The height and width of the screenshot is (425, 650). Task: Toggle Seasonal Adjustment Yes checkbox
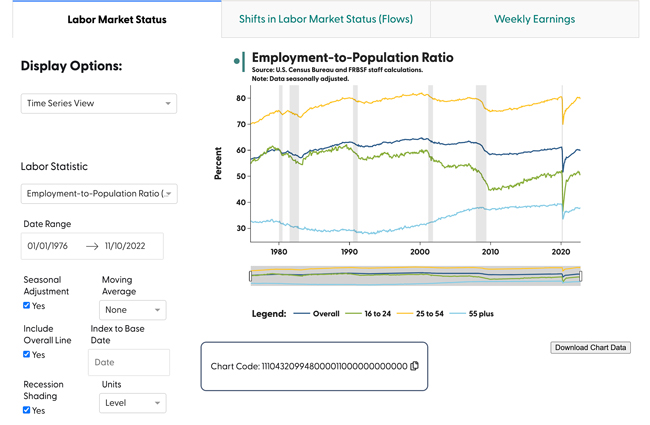[27, 306]
